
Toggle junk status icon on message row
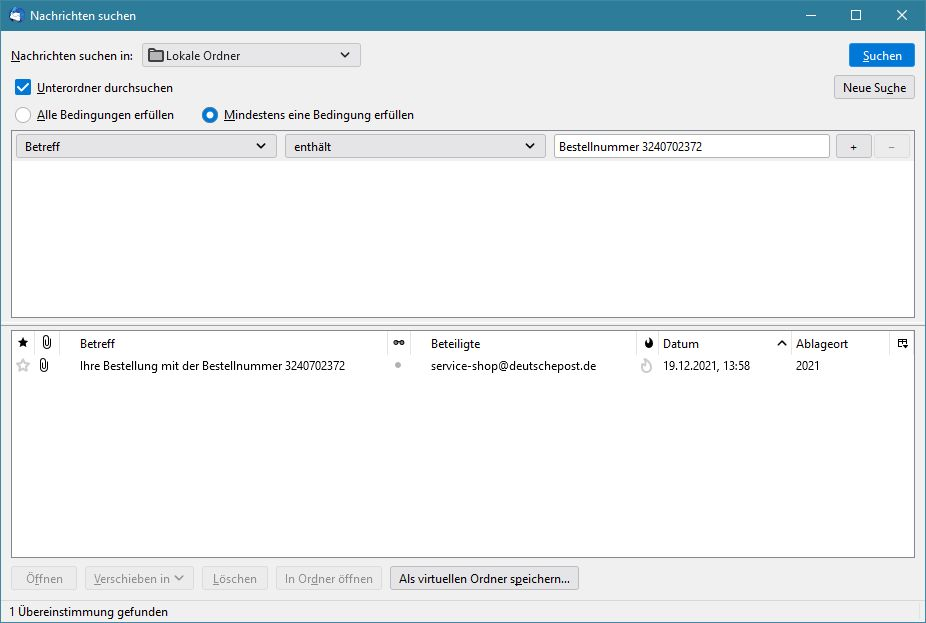tap(646, 366)
